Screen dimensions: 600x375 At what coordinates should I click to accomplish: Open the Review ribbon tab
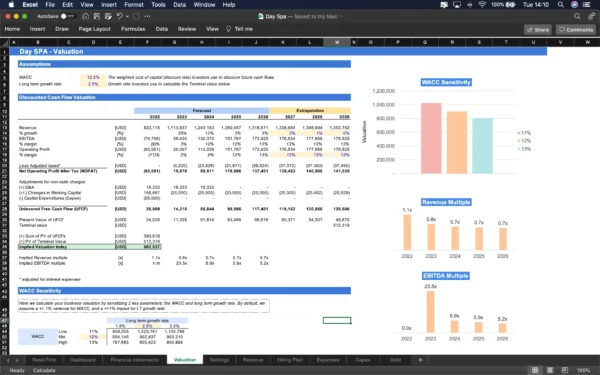(x=187, y=29)
